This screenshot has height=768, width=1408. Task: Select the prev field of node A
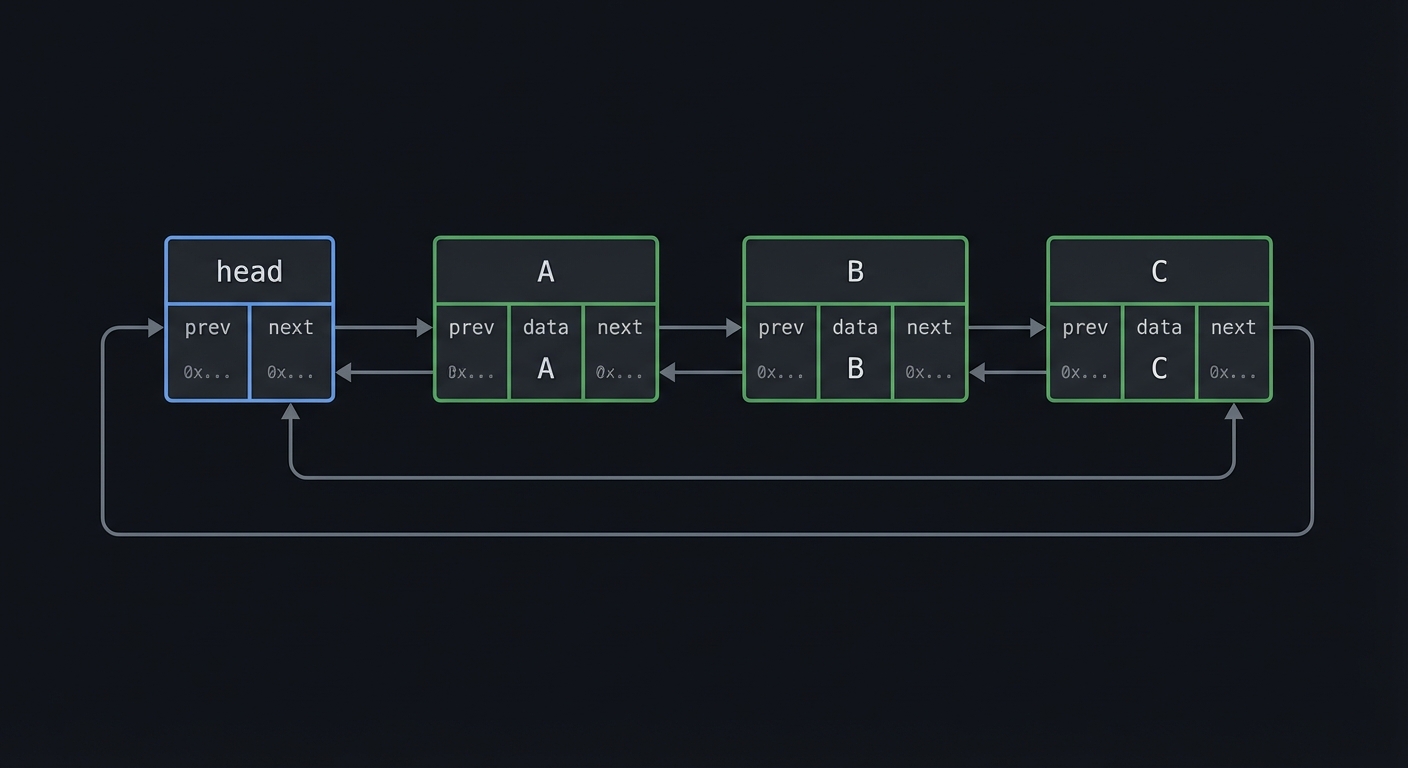point(471,352)
